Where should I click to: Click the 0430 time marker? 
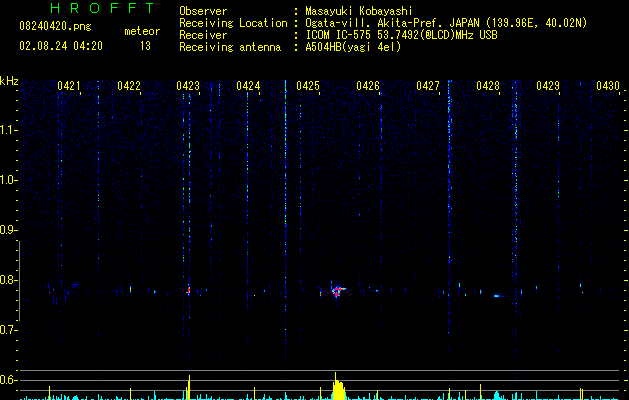pyautogui.click(x=608, y=85)
